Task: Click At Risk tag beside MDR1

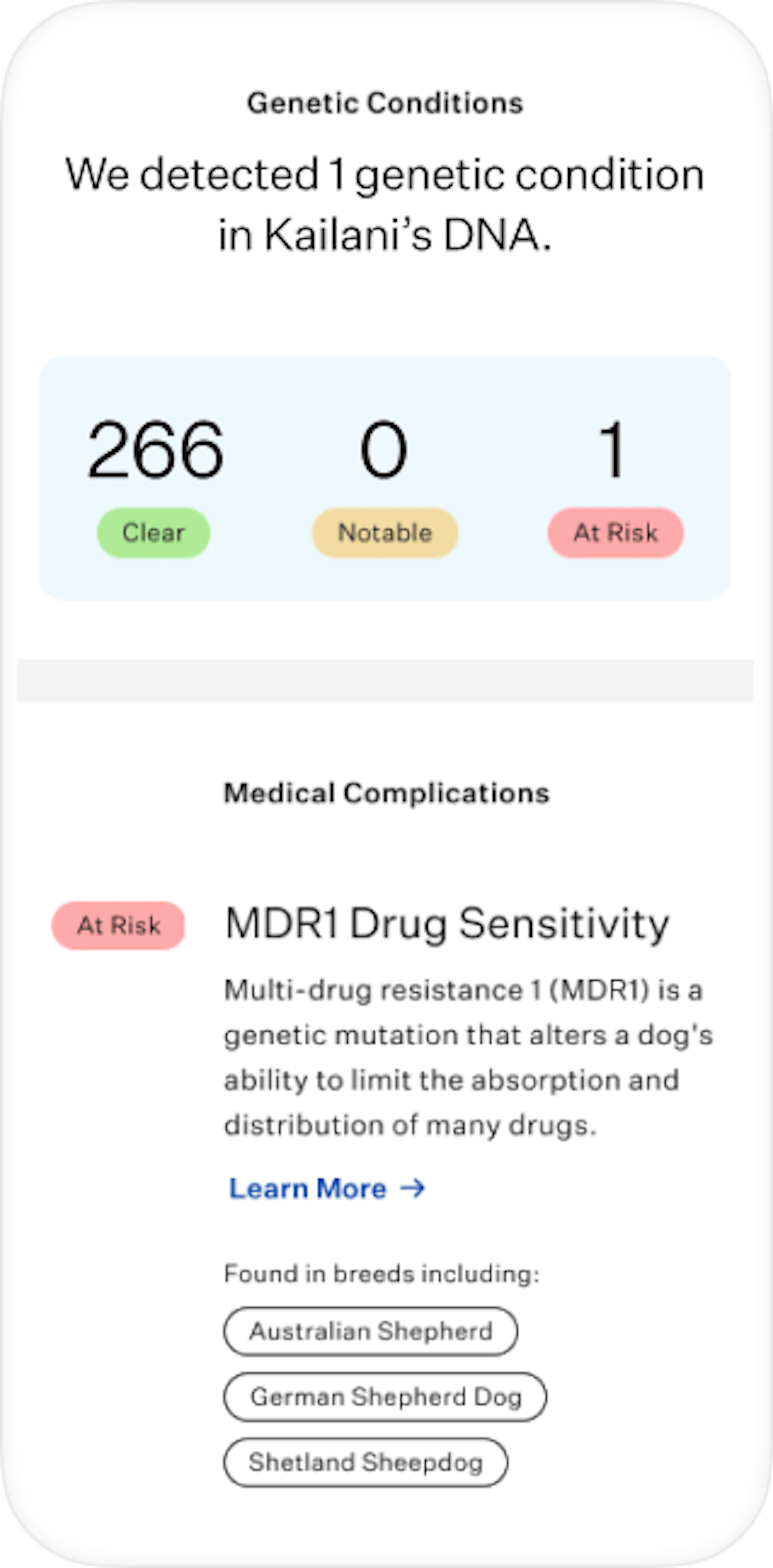Action: coord(118,926)
